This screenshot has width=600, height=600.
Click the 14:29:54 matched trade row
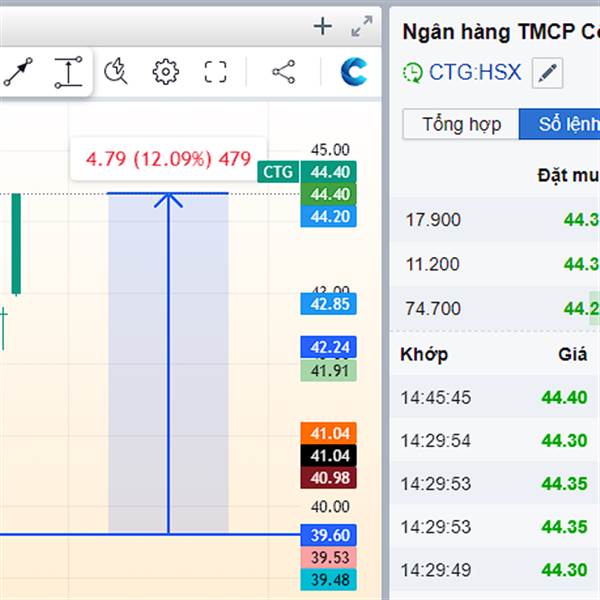495,440
